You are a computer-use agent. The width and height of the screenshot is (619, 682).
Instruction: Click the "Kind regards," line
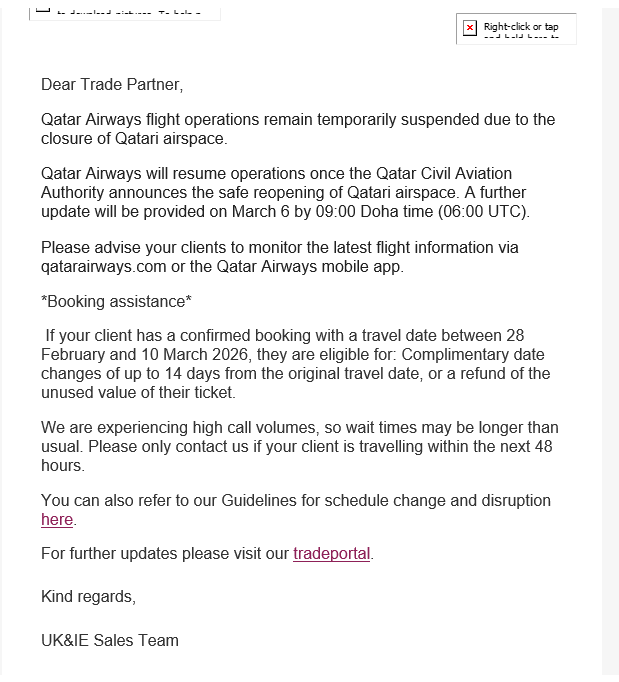88,596
